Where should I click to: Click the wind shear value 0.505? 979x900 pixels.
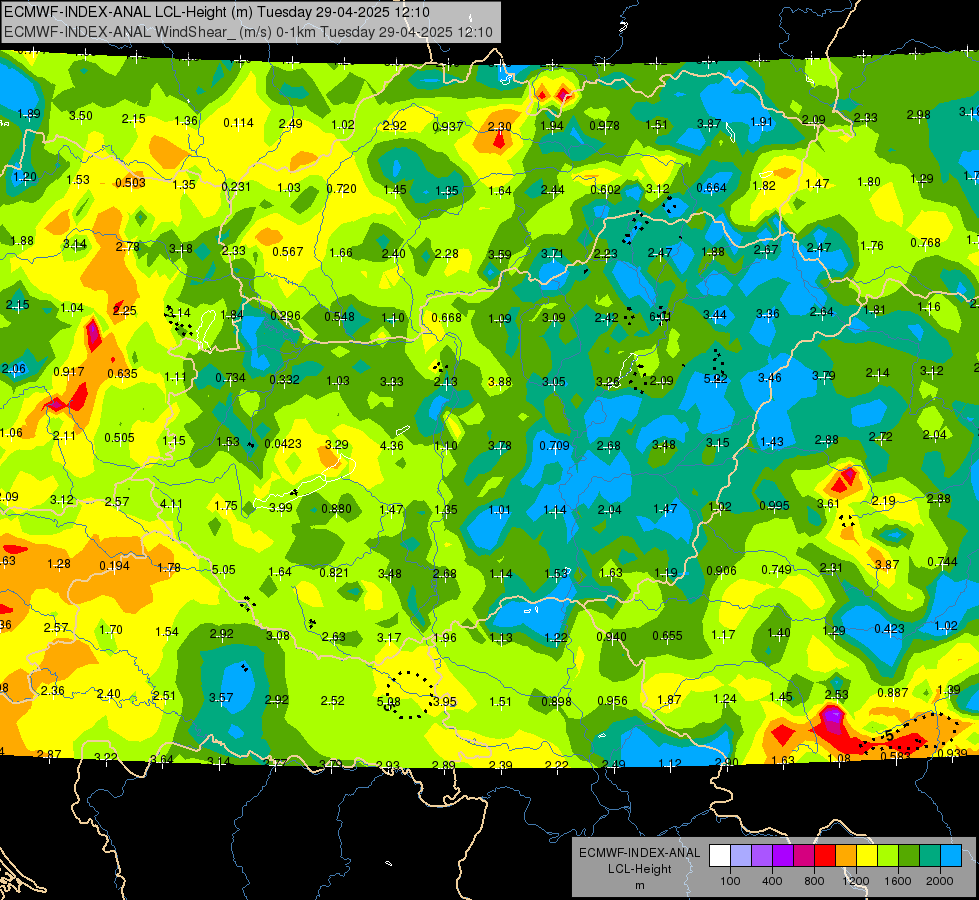119,437
